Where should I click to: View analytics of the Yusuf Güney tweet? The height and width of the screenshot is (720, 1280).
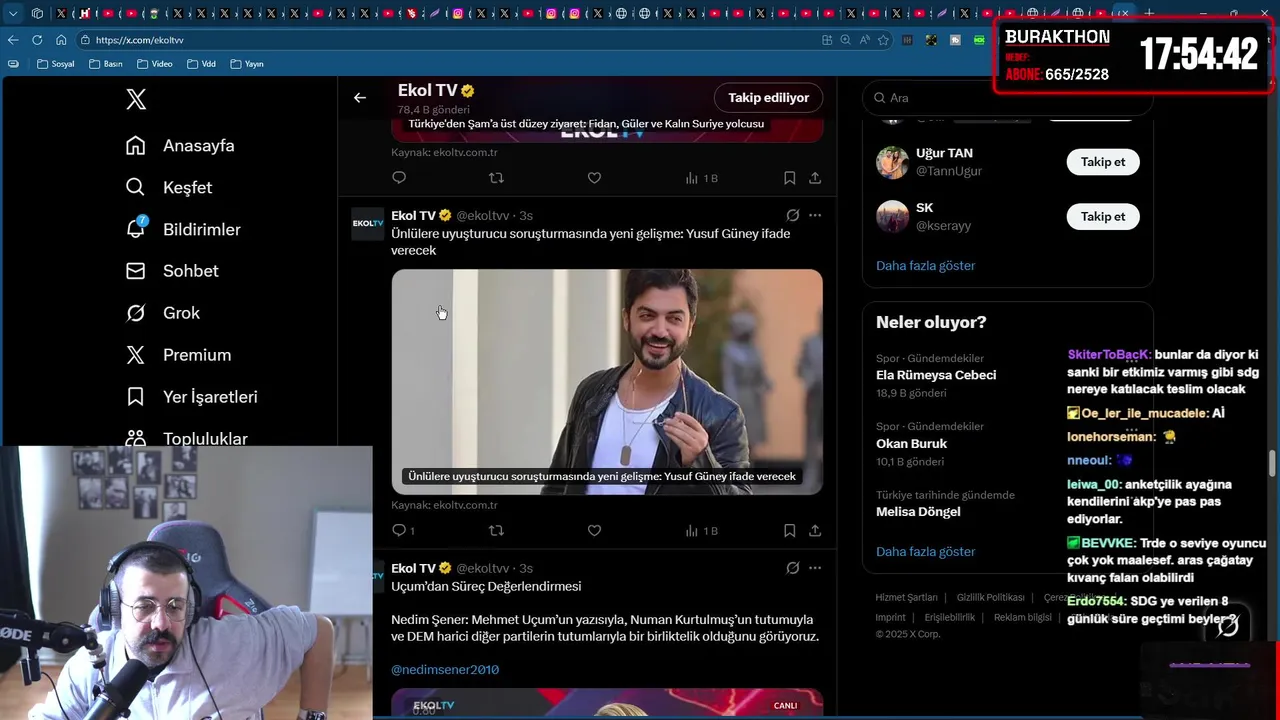point(702,530)
